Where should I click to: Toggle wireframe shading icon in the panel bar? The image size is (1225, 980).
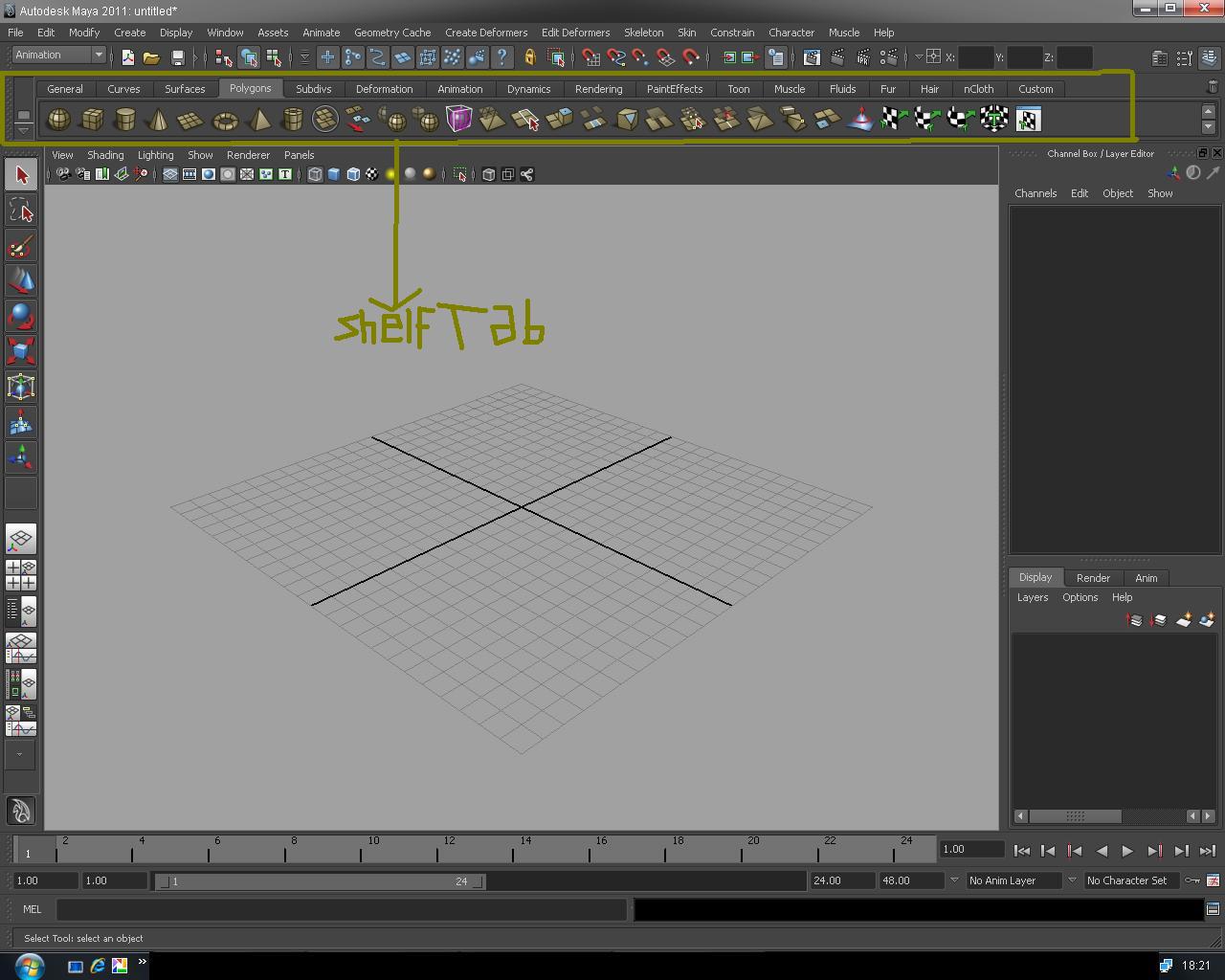coord(314,174)
